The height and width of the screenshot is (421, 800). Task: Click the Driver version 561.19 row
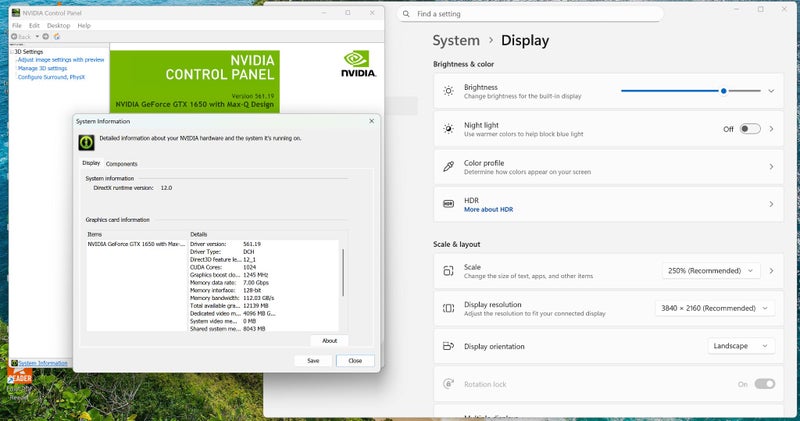[225, 244]
